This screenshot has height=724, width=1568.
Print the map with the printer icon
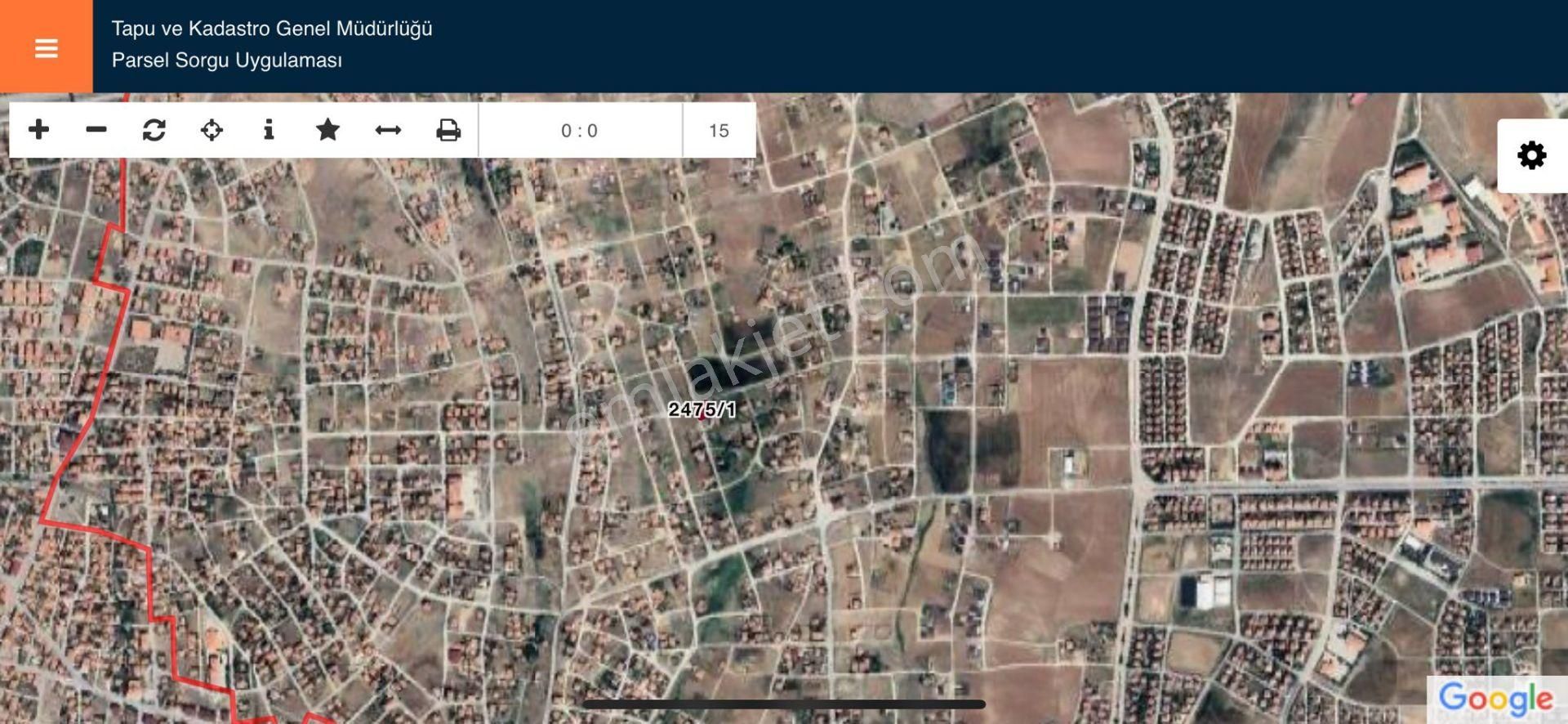[x=448, y=130]
